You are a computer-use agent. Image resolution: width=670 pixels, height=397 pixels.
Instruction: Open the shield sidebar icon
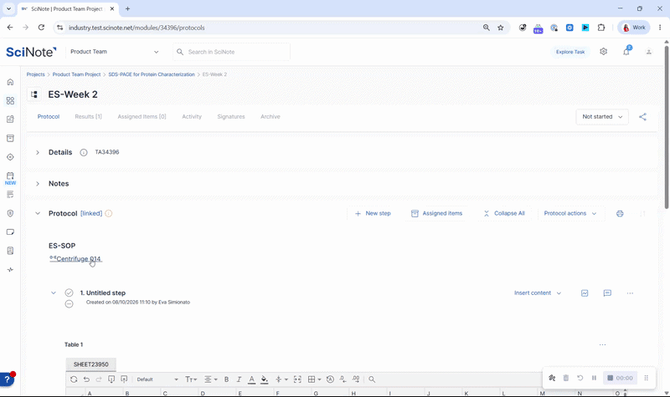tap(10, 213)
